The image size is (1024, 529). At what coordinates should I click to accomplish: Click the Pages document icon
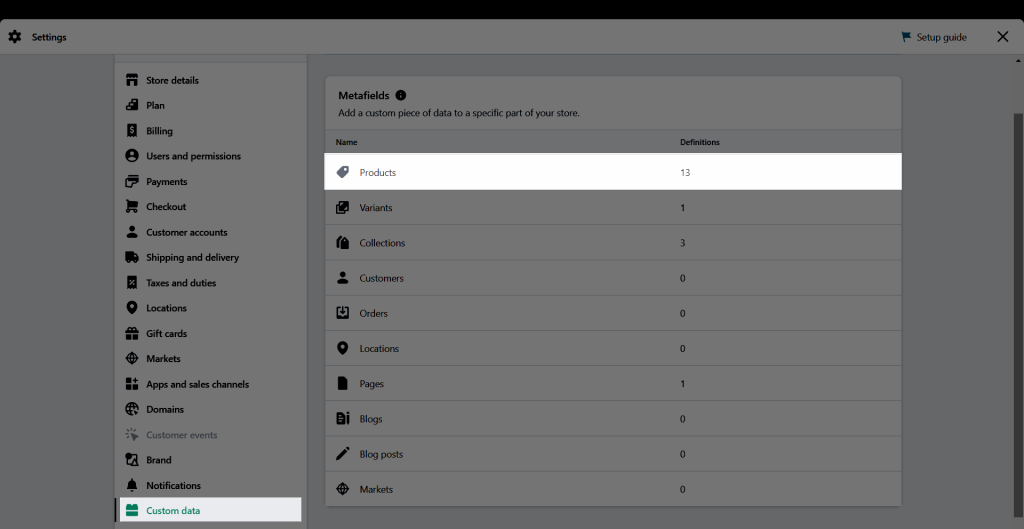point(342,383)
